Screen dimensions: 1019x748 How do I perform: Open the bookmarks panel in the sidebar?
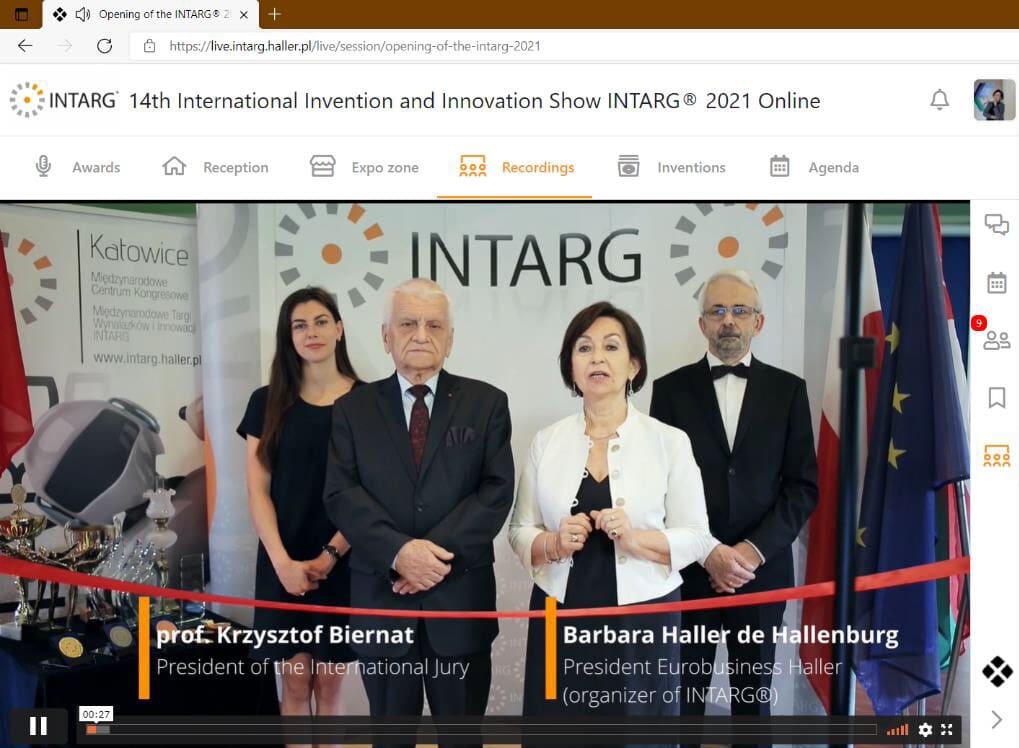pyautogui.click(x=996, y=397)
